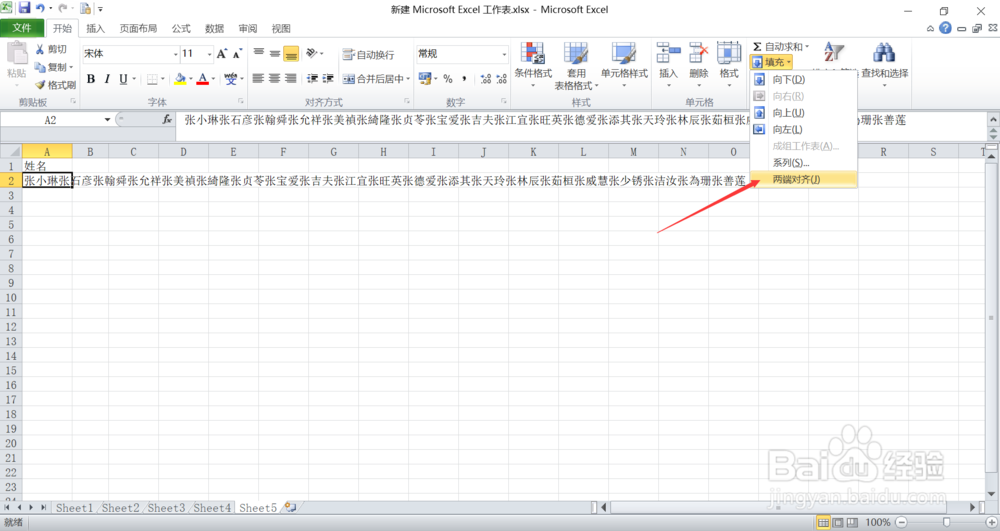
Task: Toggle Bold formatting
Action: tap(91, 79)
